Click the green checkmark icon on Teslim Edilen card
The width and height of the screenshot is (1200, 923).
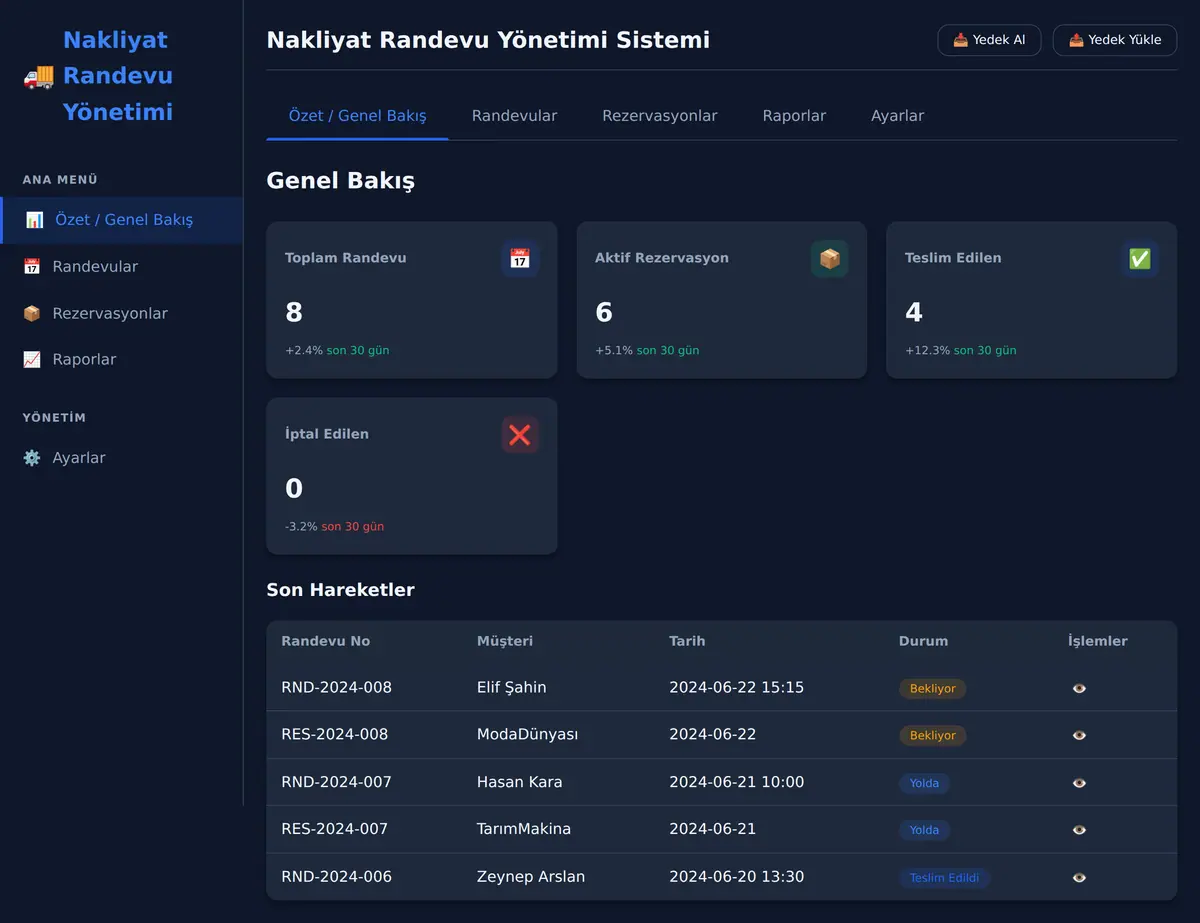(1140, 259)
